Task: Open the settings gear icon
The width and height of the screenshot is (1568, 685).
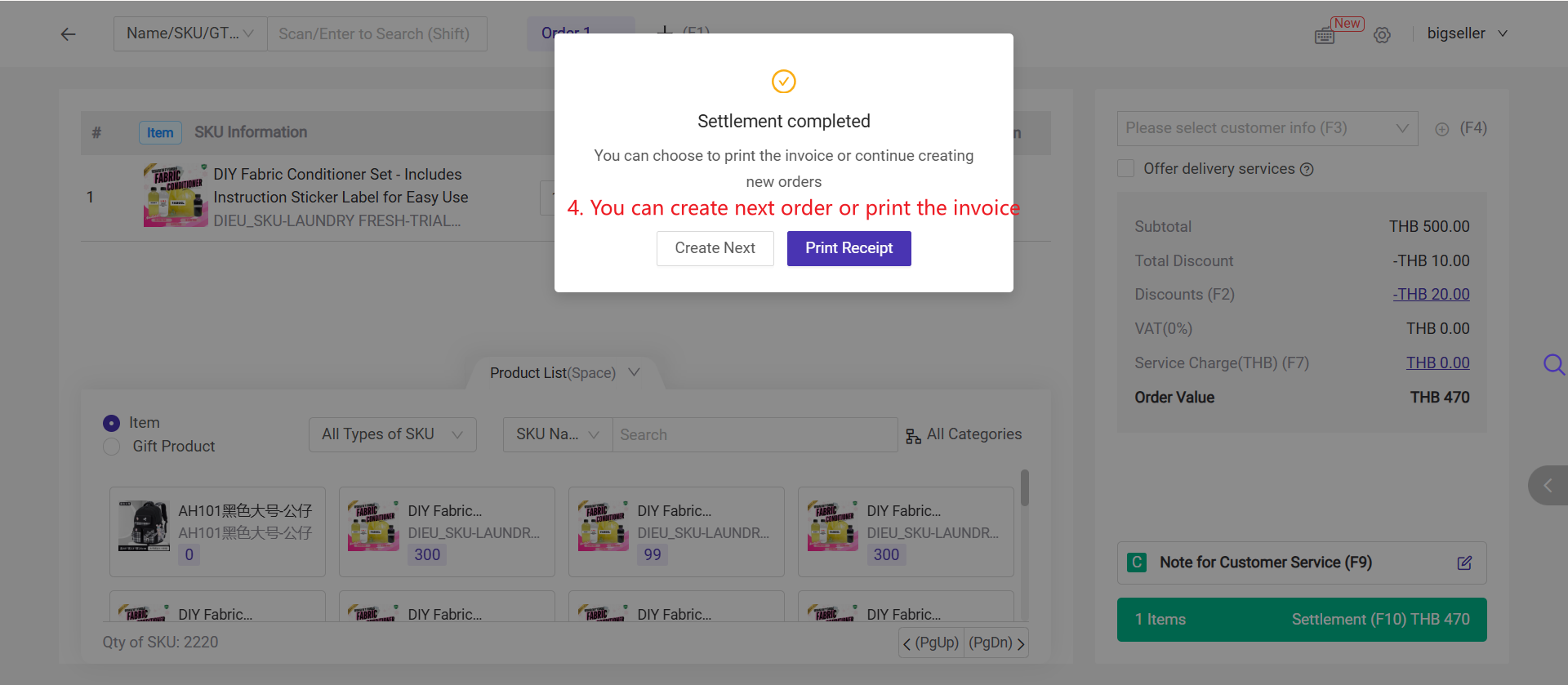Action: tap(1382, 35)
